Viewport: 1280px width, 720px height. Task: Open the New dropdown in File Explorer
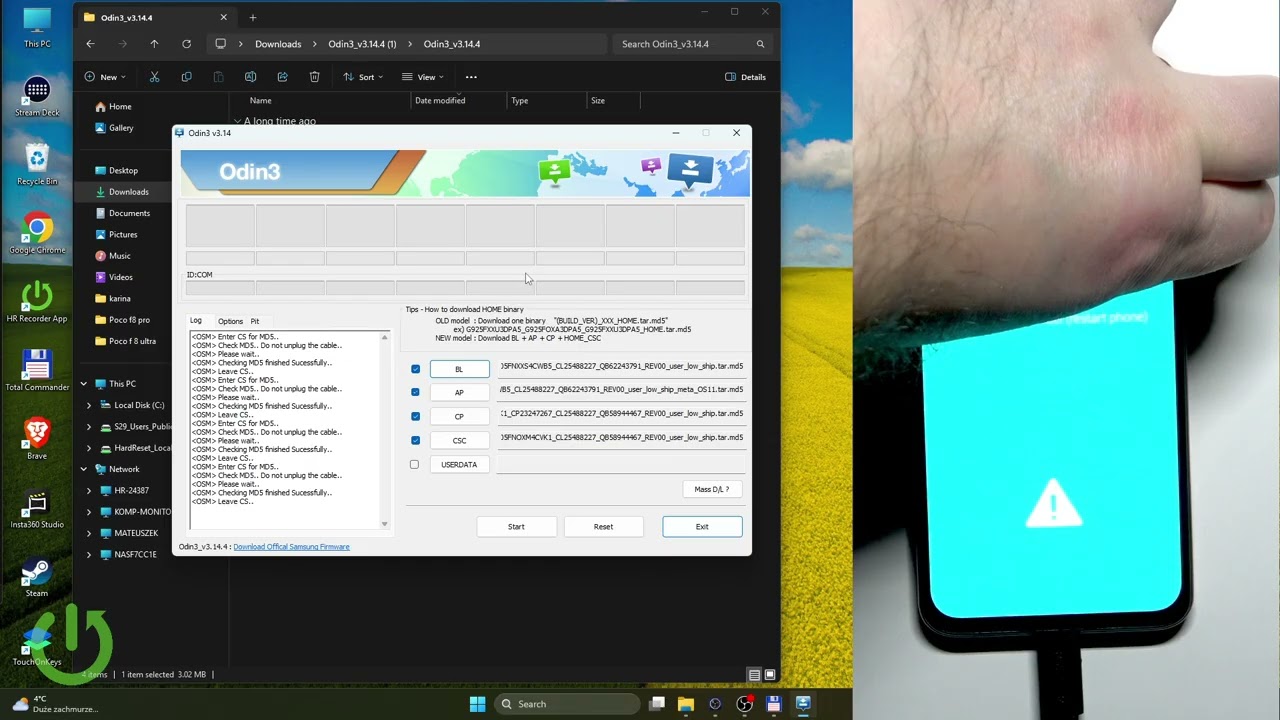[103, 77]
